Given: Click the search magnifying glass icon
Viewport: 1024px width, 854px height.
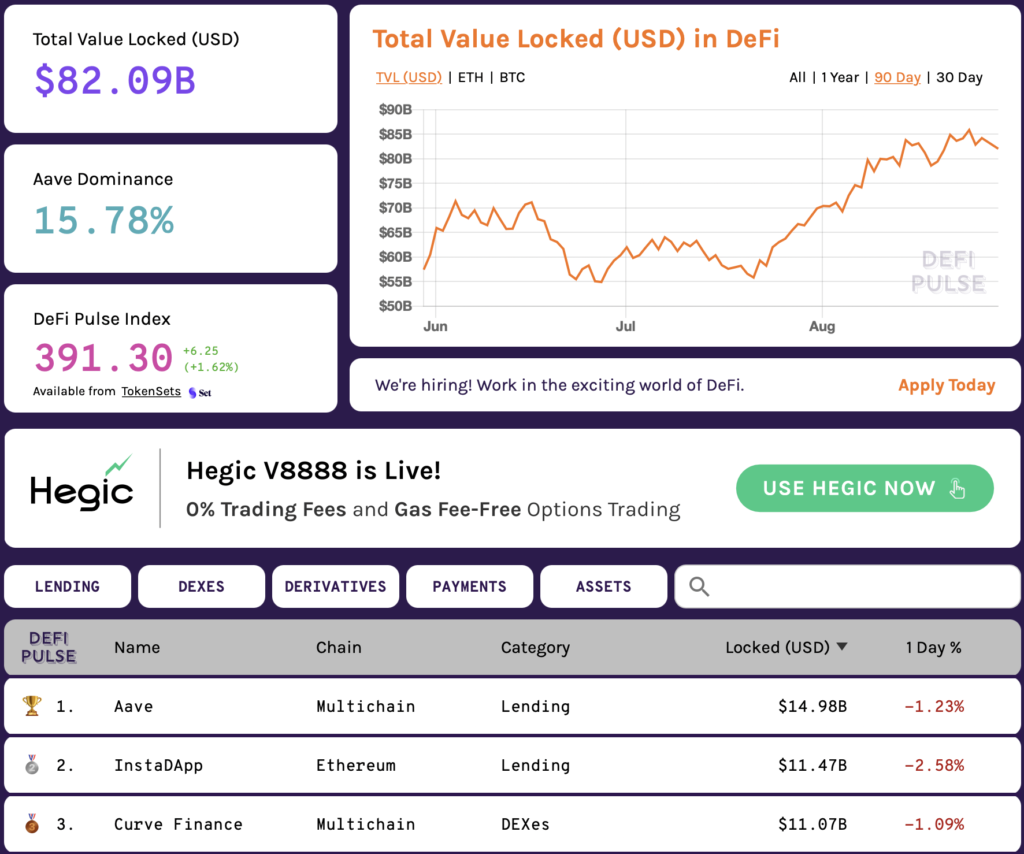Looking at the screenshot, I should pos(699,586).
